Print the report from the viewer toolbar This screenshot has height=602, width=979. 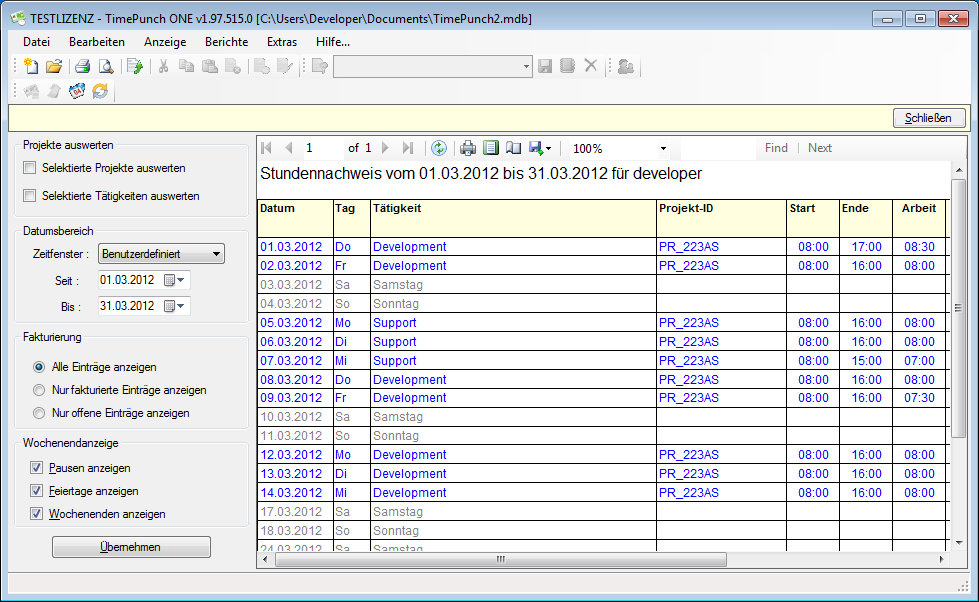coord(467,148)
